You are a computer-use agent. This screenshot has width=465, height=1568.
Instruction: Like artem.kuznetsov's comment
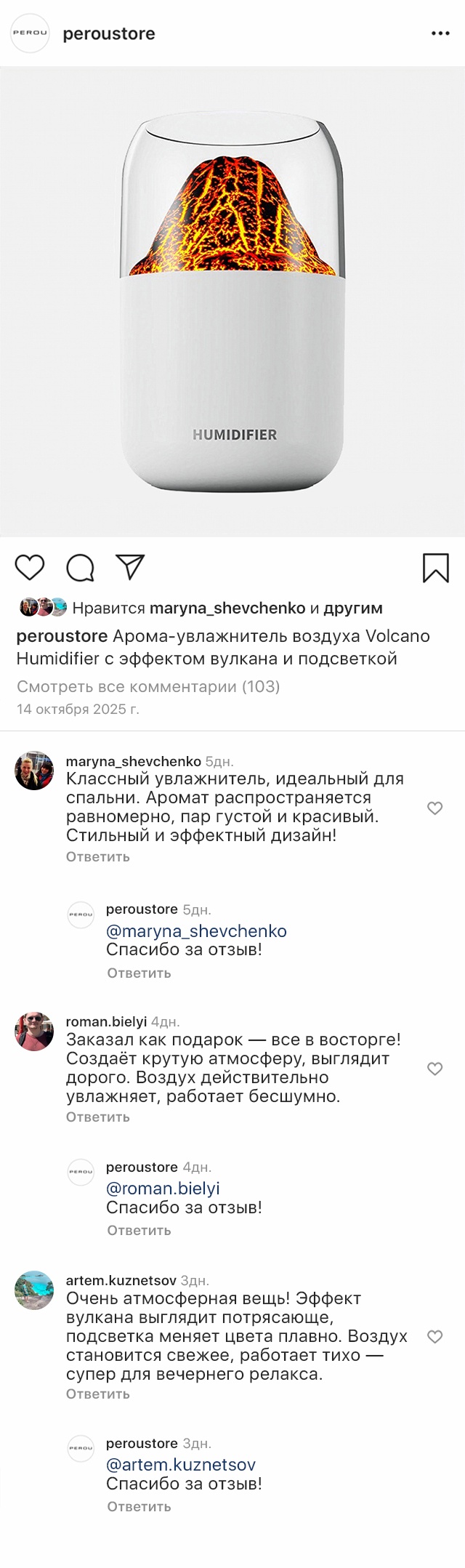434,1337
